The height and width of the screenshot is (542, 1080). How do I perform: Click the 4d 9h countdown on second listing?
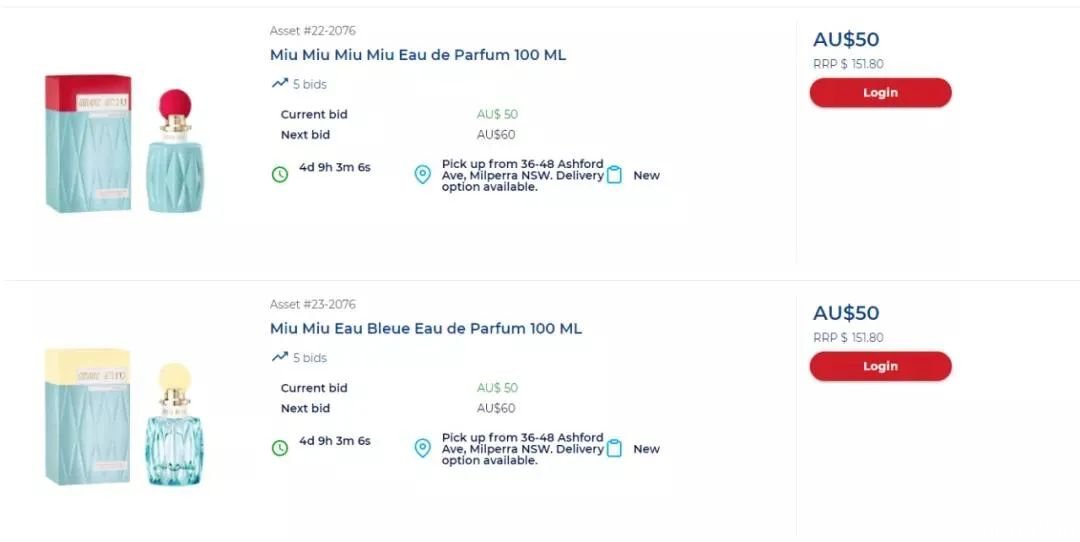coord(335,441)
